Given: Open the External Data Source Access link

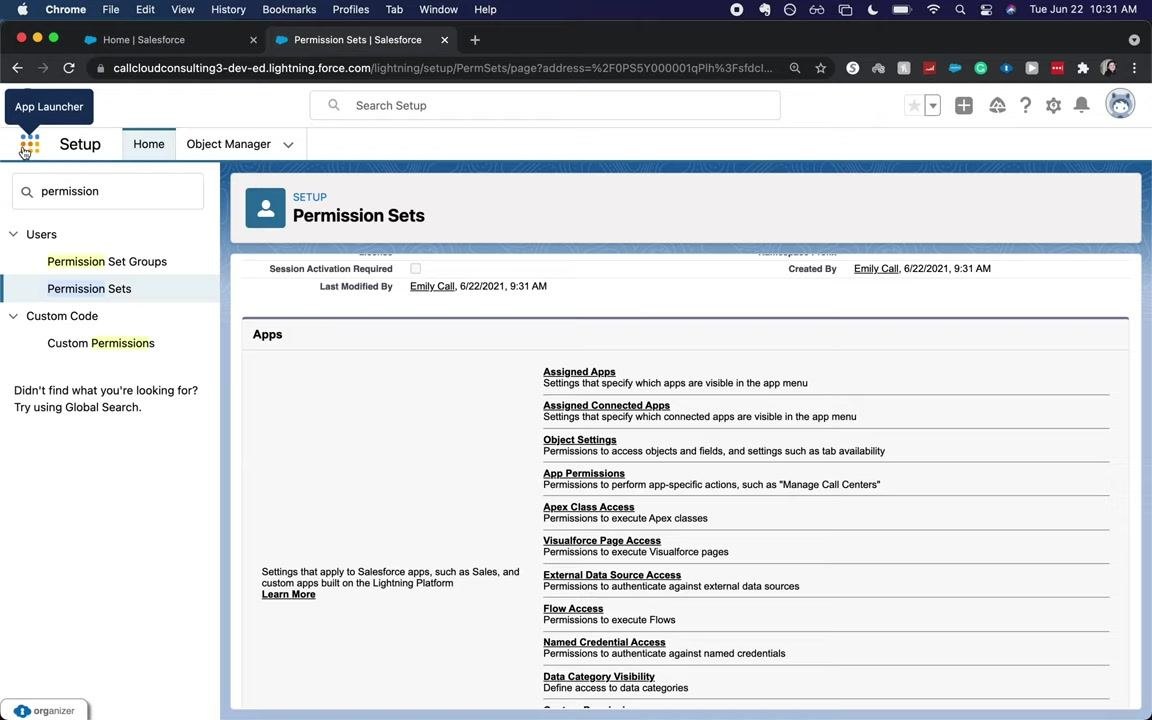Looking at the screenshot, I should coord(612,575).
